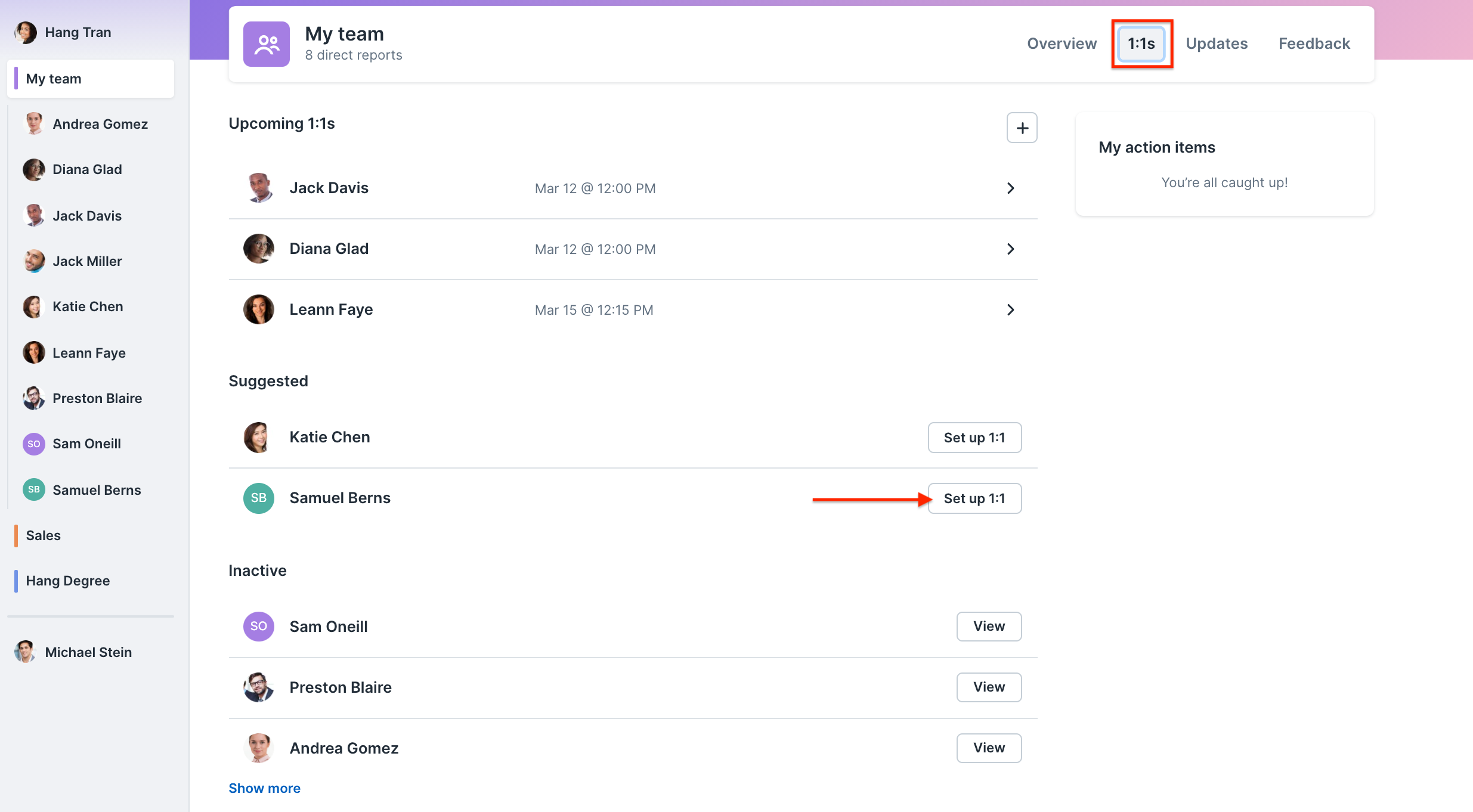The height and width of the screenshot is (812, 1473).
Task: Select the 1:1s tab
Action: click(x=1141, y=44)
